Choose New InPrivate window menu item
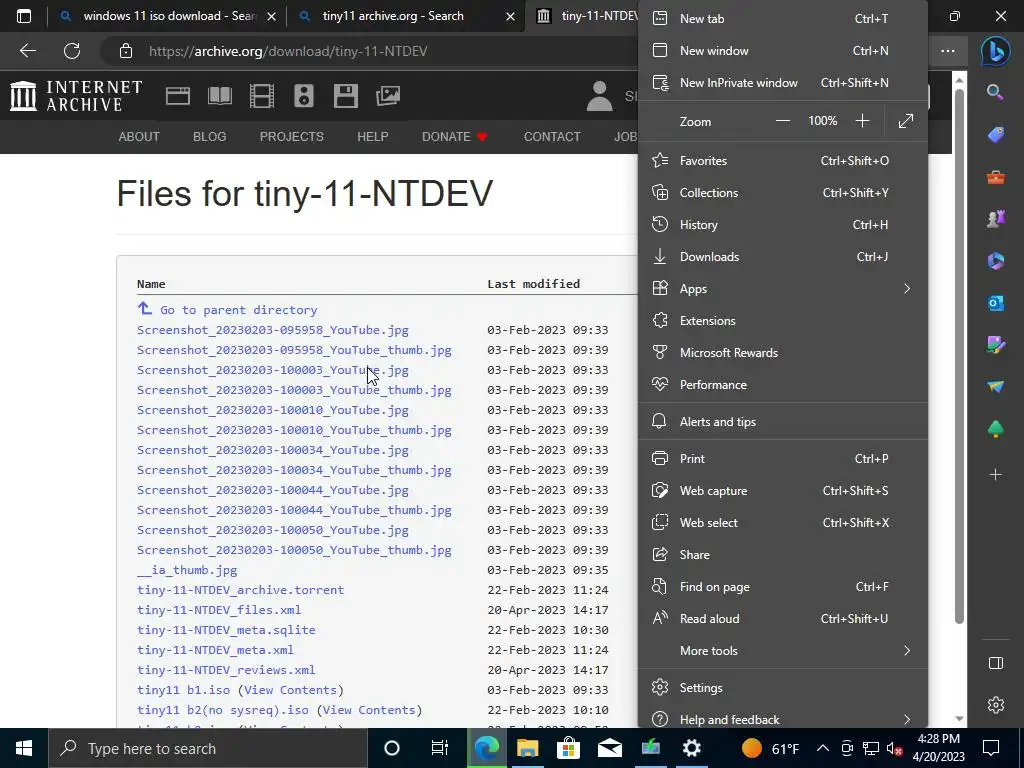Screen dimensions: 1024x768 [x=782, y=83]
